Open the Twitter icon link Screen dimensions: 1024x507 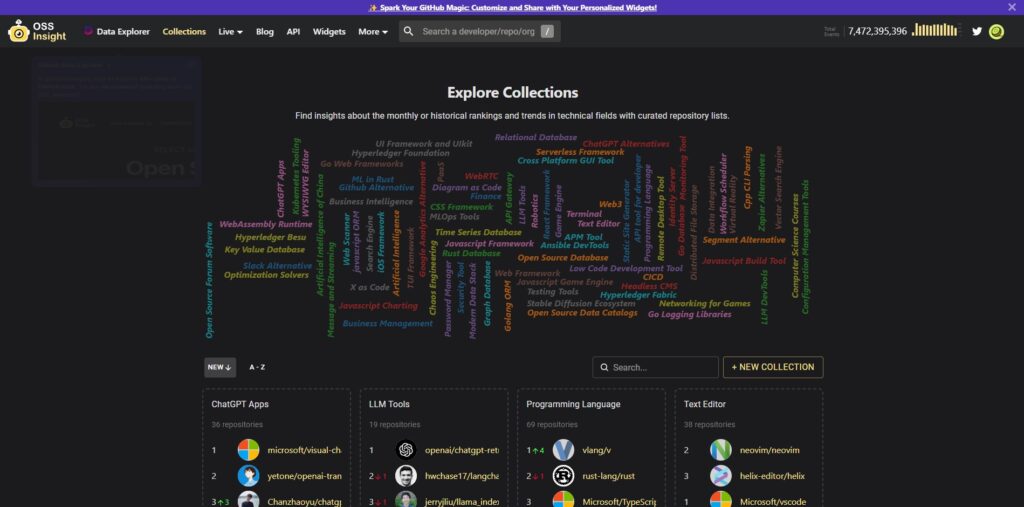tap(976, 31)
